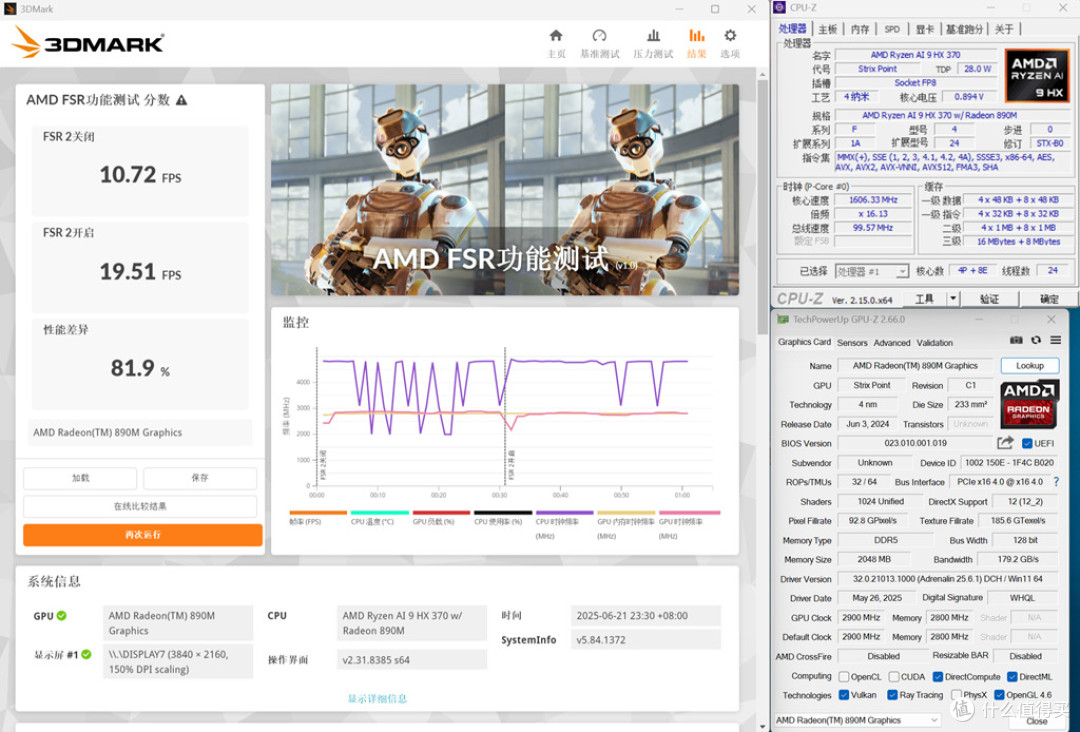Enable the CUDA checkbox
This screenshot has width=1080, height=732.
click(893, 676)
